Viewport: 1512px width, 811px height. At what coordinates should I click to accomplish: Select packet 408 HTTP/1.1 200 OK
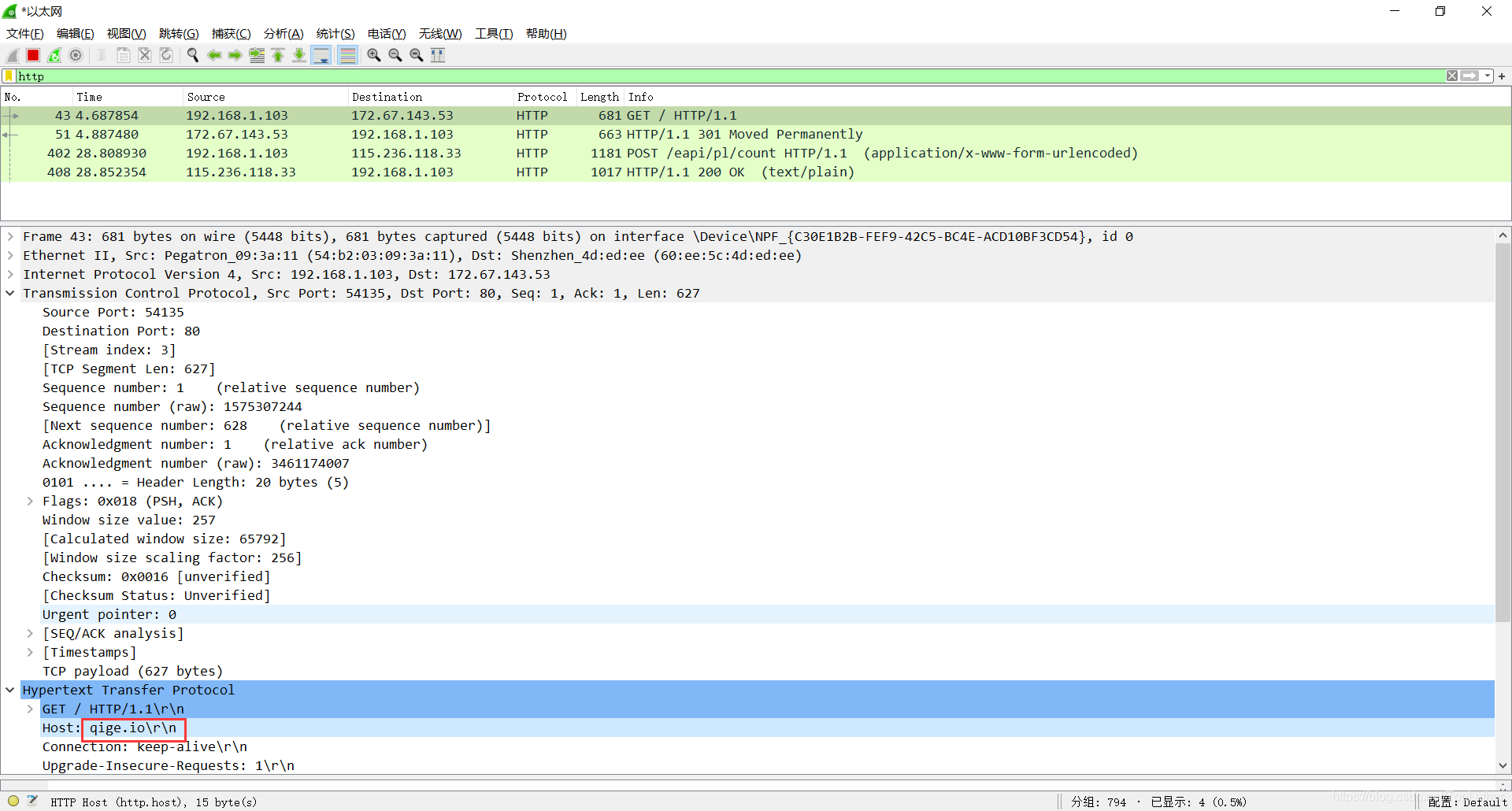756,172
